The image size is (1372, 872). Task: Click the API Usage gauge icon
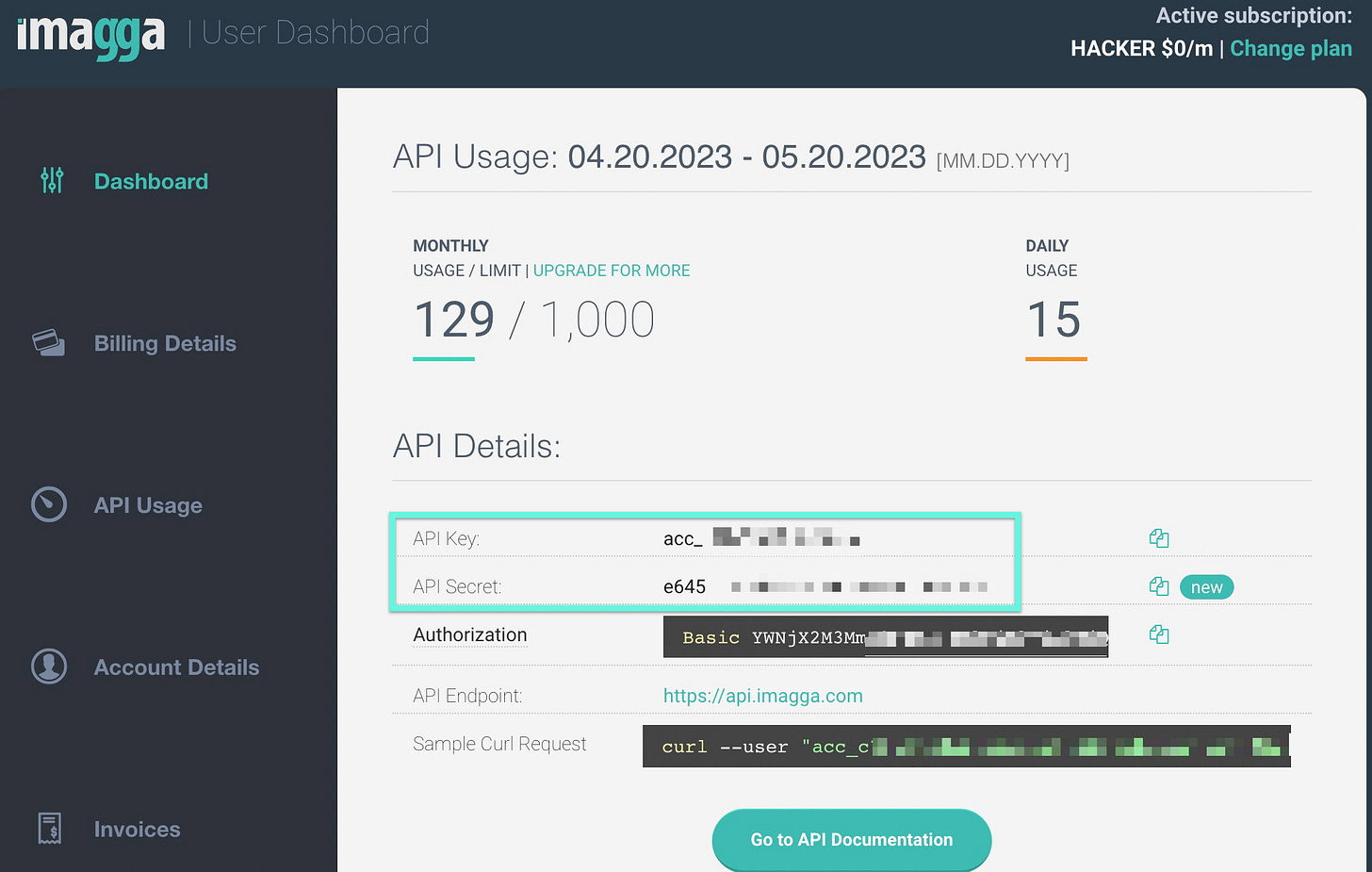pos(49,504)
